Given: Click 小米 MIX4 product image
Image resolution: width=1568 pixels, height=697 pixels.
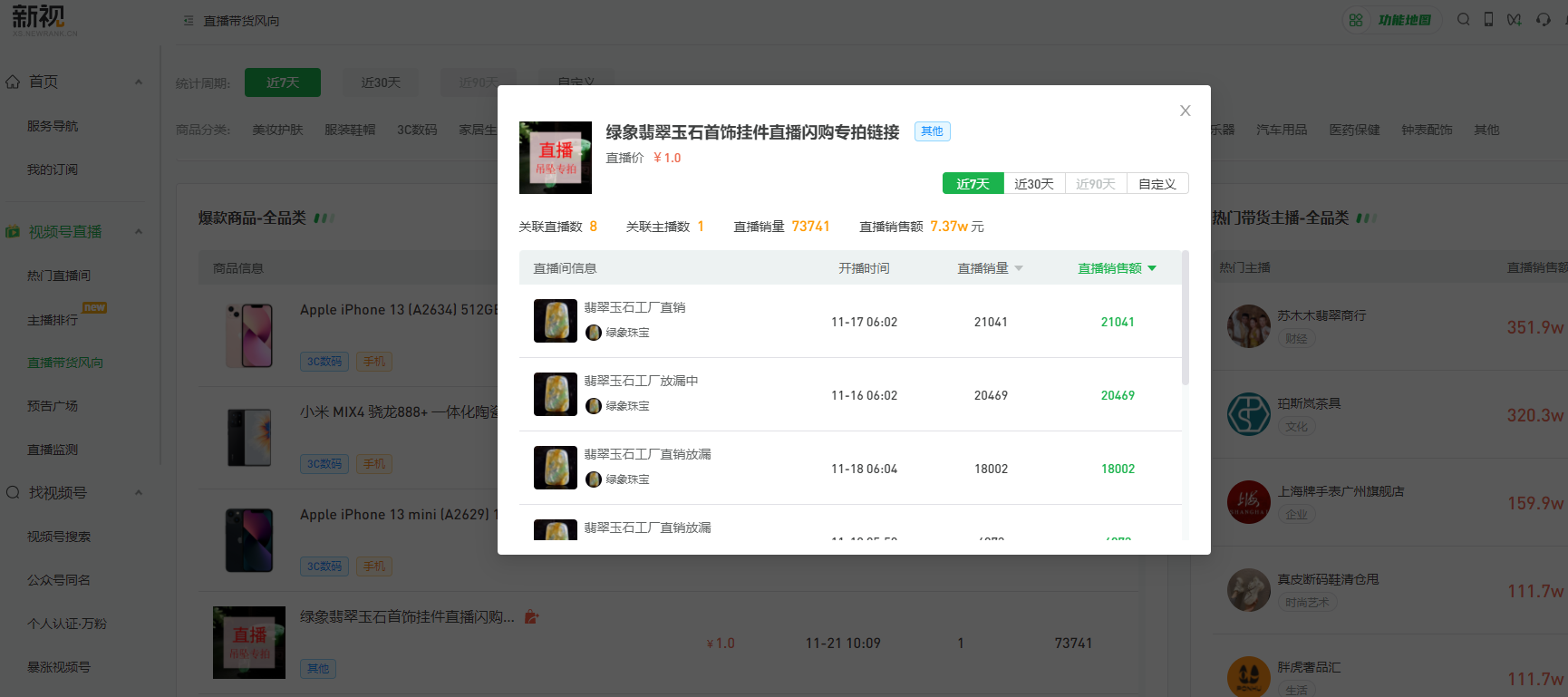Looking at the screenshot, I should coord(249,438).
